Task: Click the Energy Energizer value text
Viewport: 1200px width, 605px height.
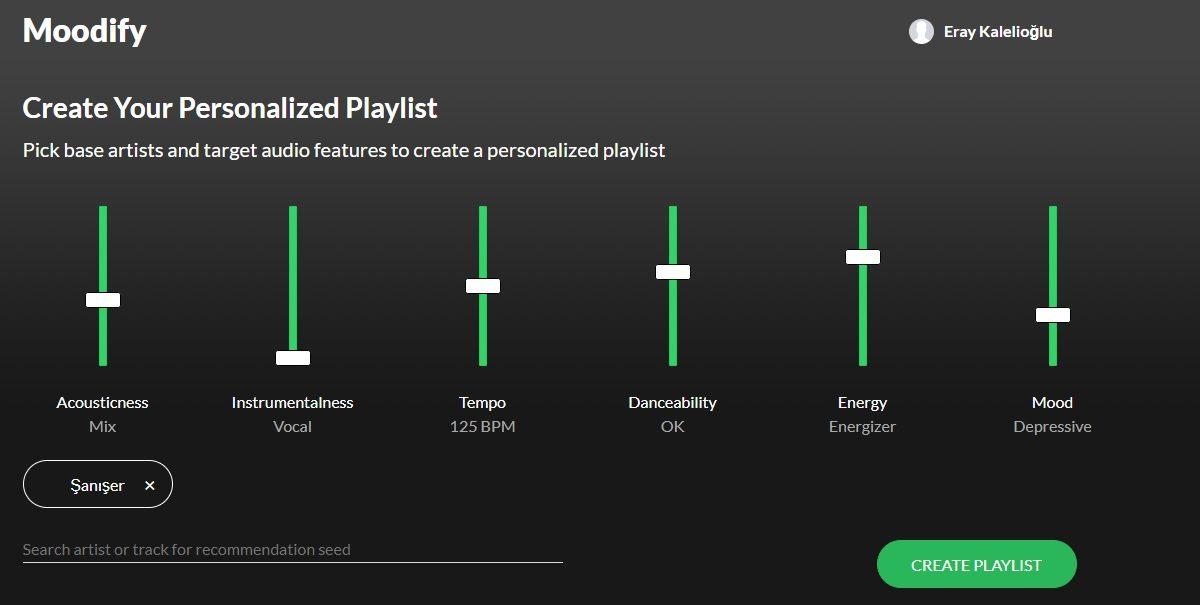Action: [x=862, y=426]
